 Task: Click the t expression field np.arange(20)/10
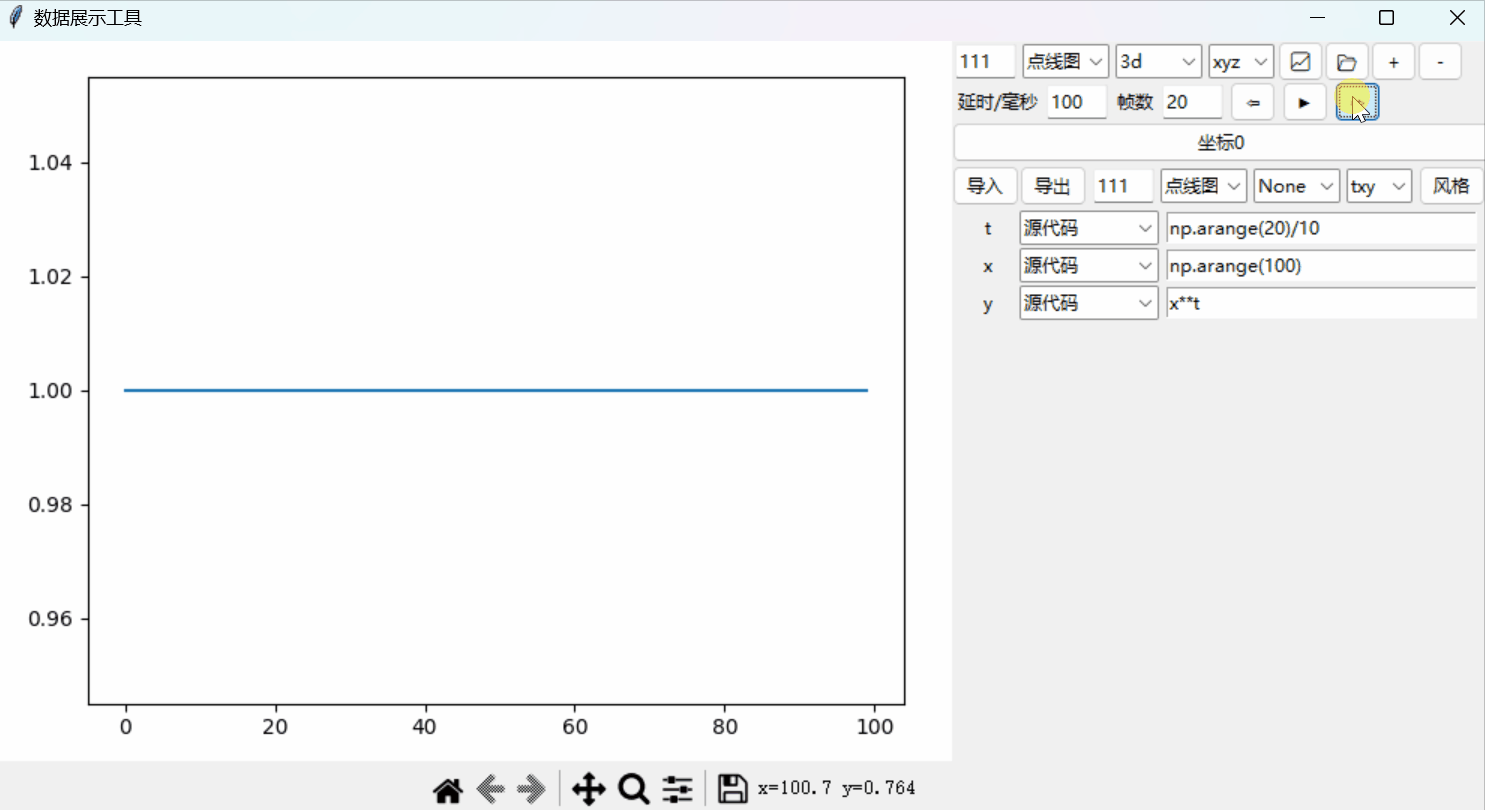point(1321,228)
